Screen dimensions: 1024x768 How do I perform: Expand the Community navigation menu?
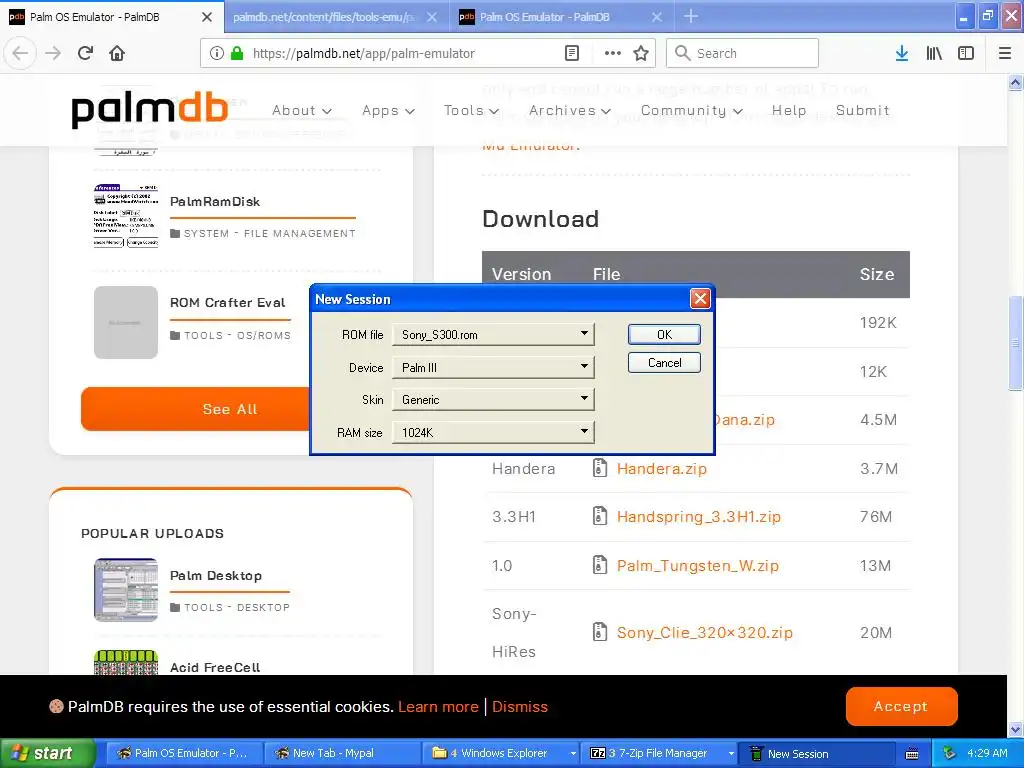[692, 110]
